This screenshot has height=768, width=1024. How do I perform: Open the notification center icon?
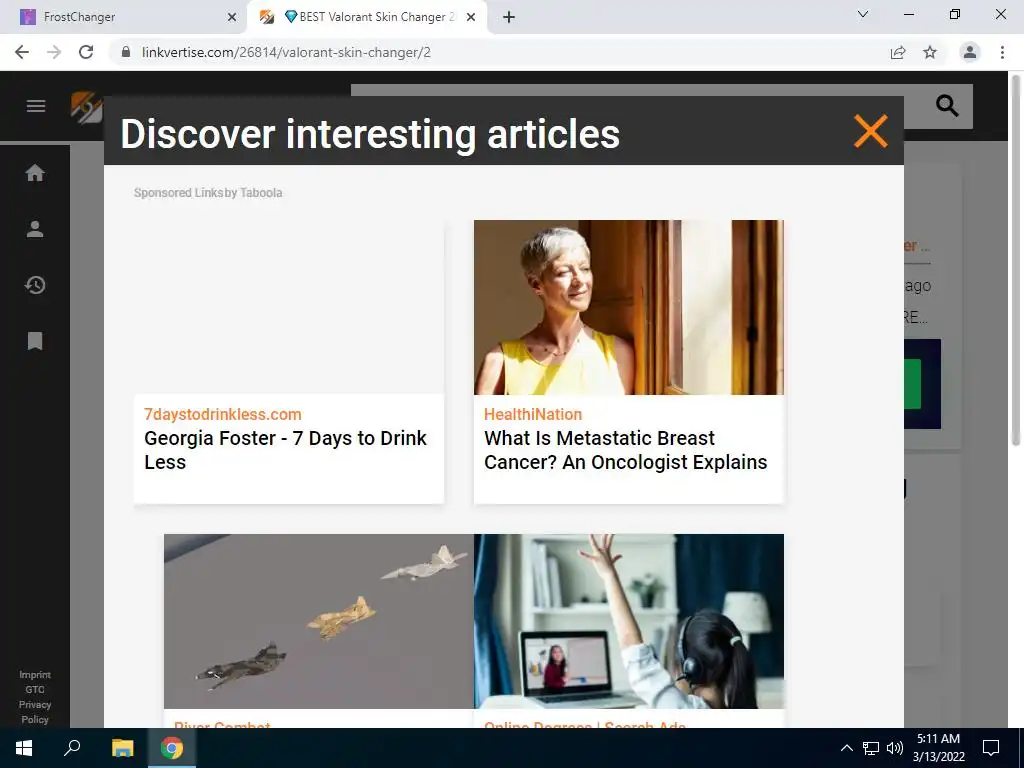point(991,748)
